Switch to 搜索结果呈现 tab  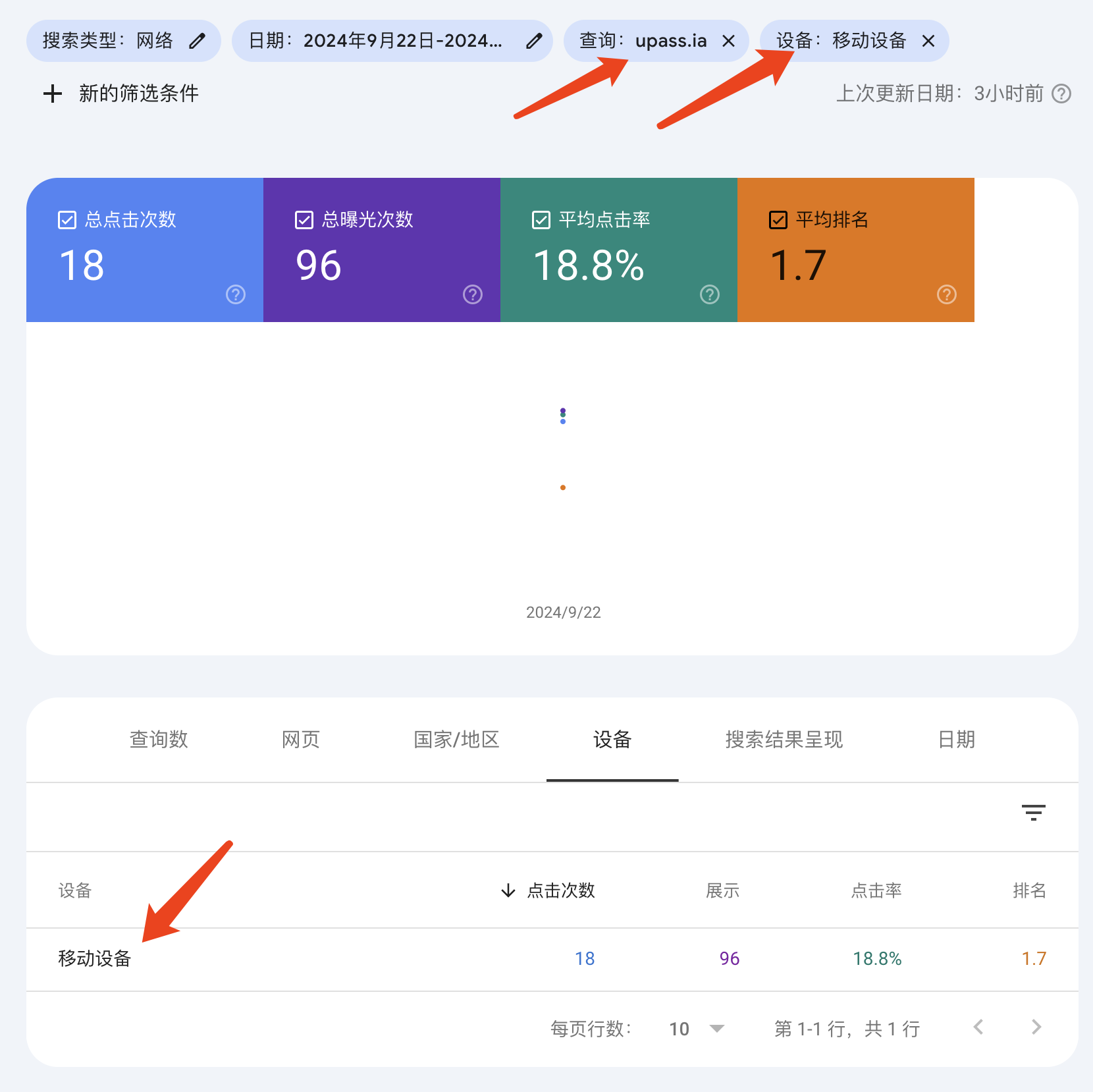[784, 740]
